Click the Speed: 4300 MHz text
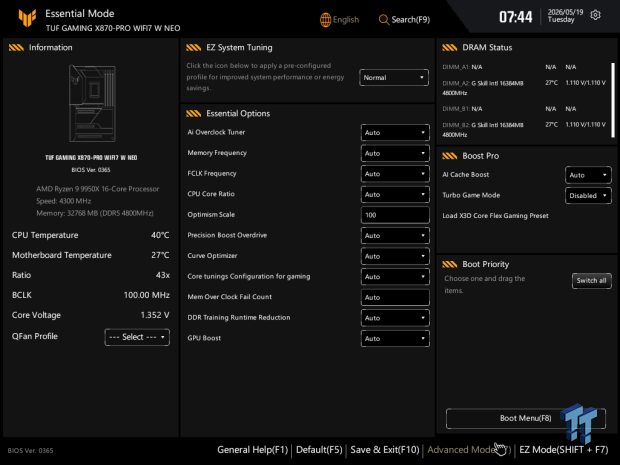Screen dimensions: 620x465 [64, 201]
